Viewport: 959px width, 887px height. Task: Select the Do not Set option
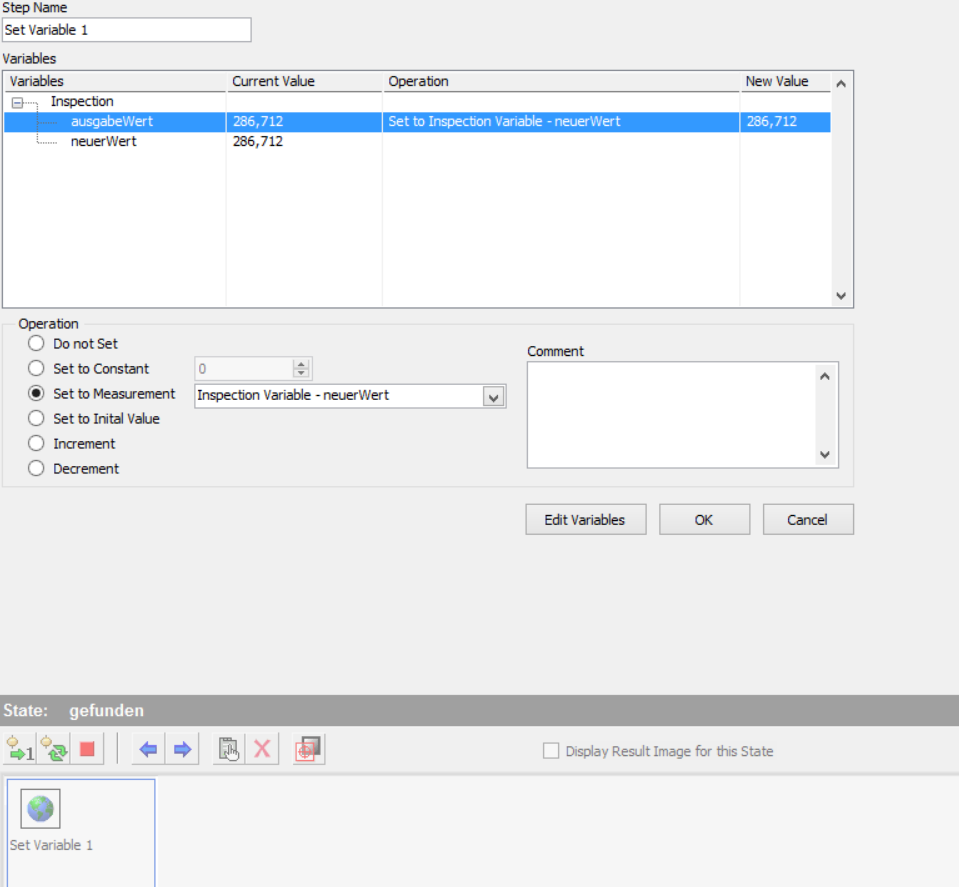point(36,343)
